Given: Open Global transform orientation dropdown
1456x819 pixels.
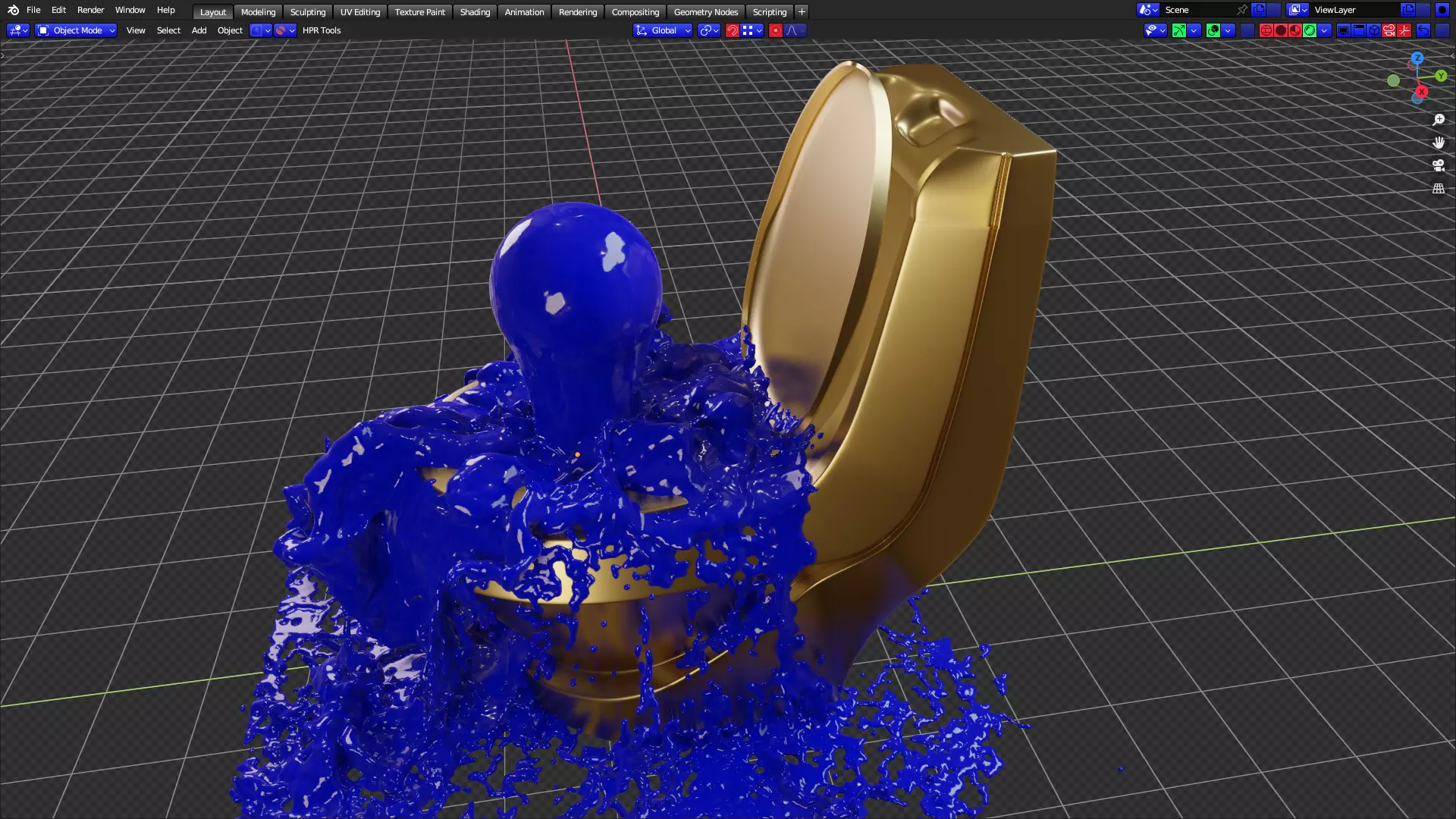Looking at the screenshot, I should [663, 30].
